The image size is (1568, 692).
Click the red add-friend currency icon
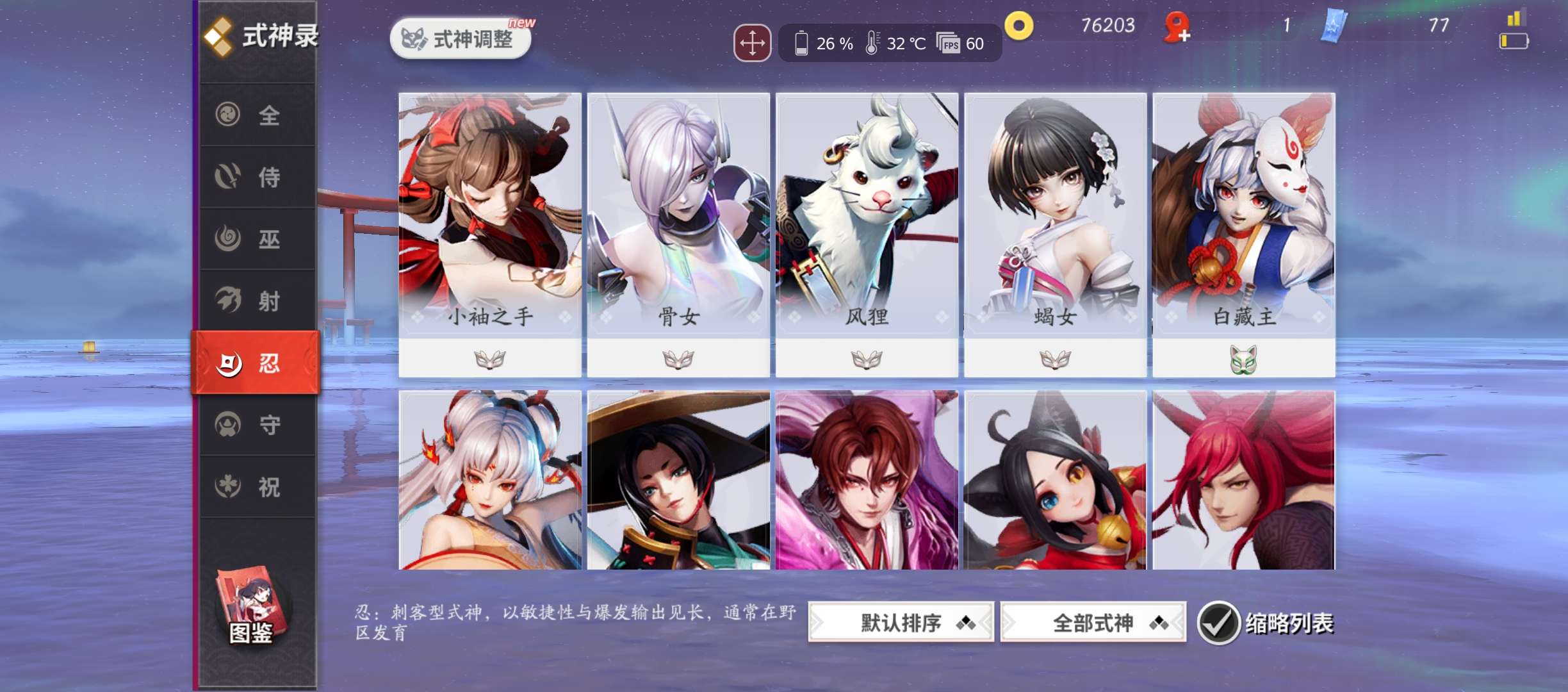point(1177,28)
